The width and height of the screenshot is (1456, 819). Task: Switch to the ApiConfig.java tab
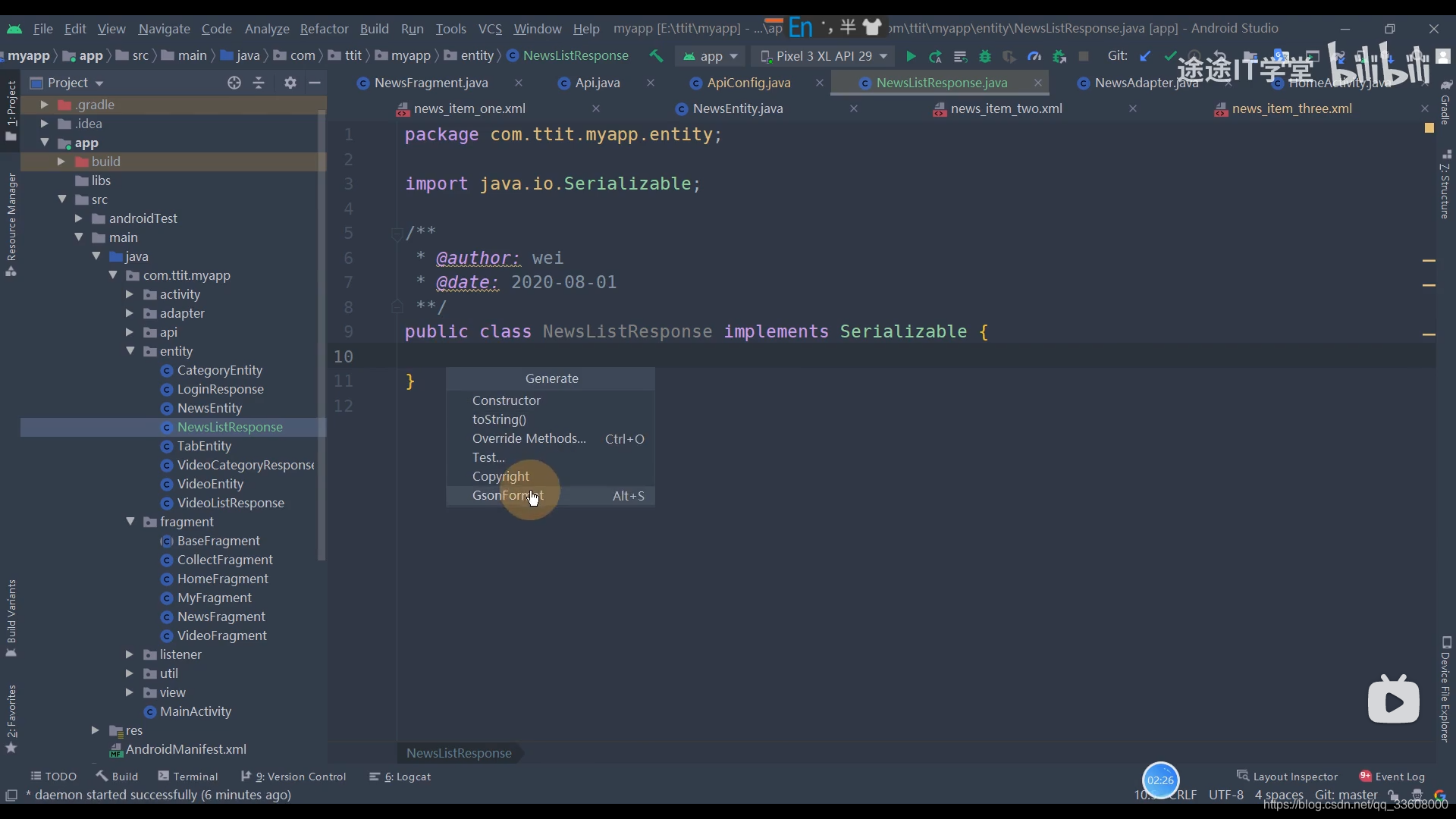(748, 83)
